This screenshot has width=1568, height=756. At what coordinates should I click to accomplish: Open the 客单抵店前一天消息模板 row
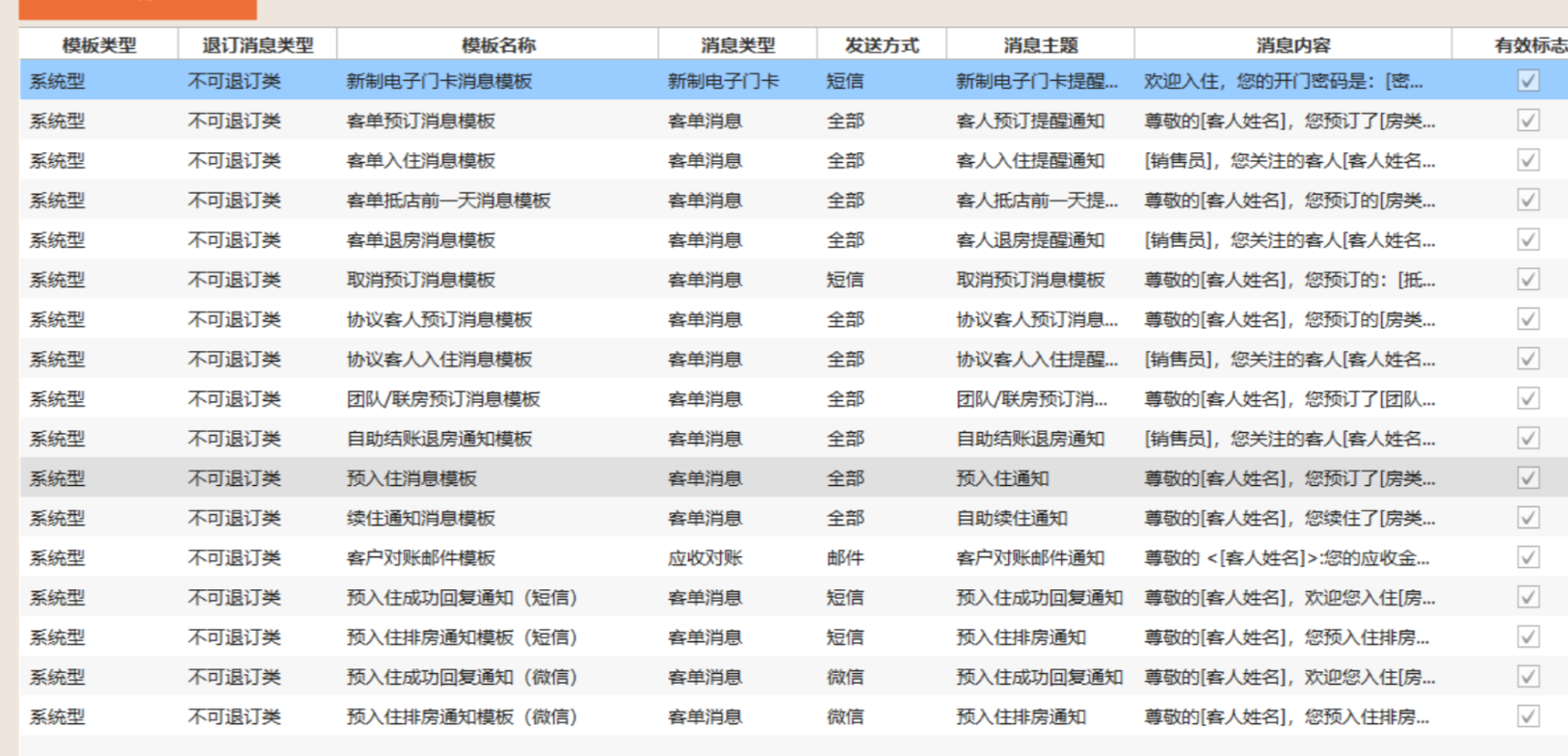[448, 201]
